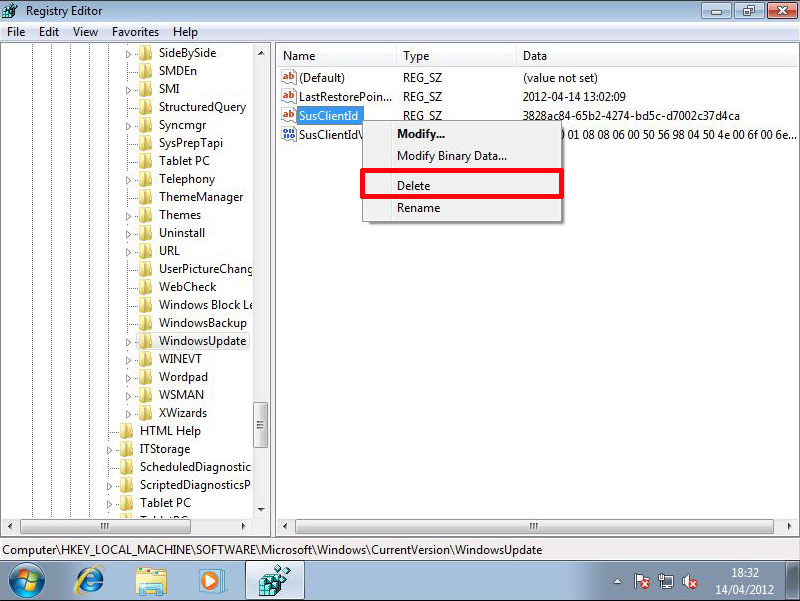Click the SusClientIdV binary value icon

pyautogui.click(x=288, y=134)
